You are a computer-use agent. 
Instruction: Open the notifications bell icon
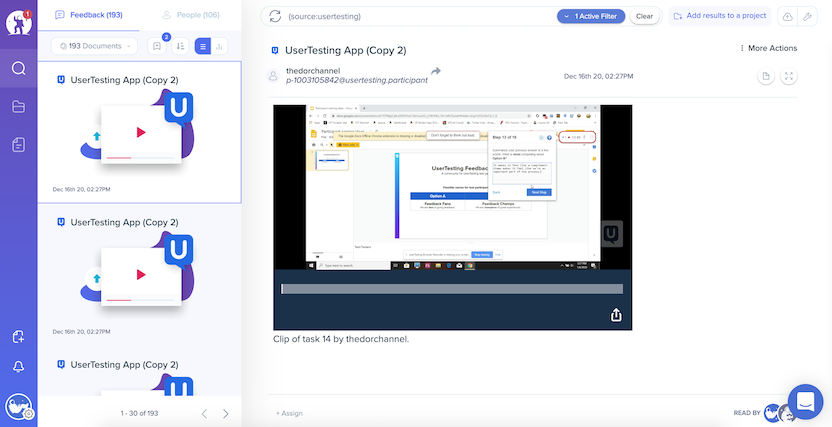pyautogui.click(x=19, y=367)
